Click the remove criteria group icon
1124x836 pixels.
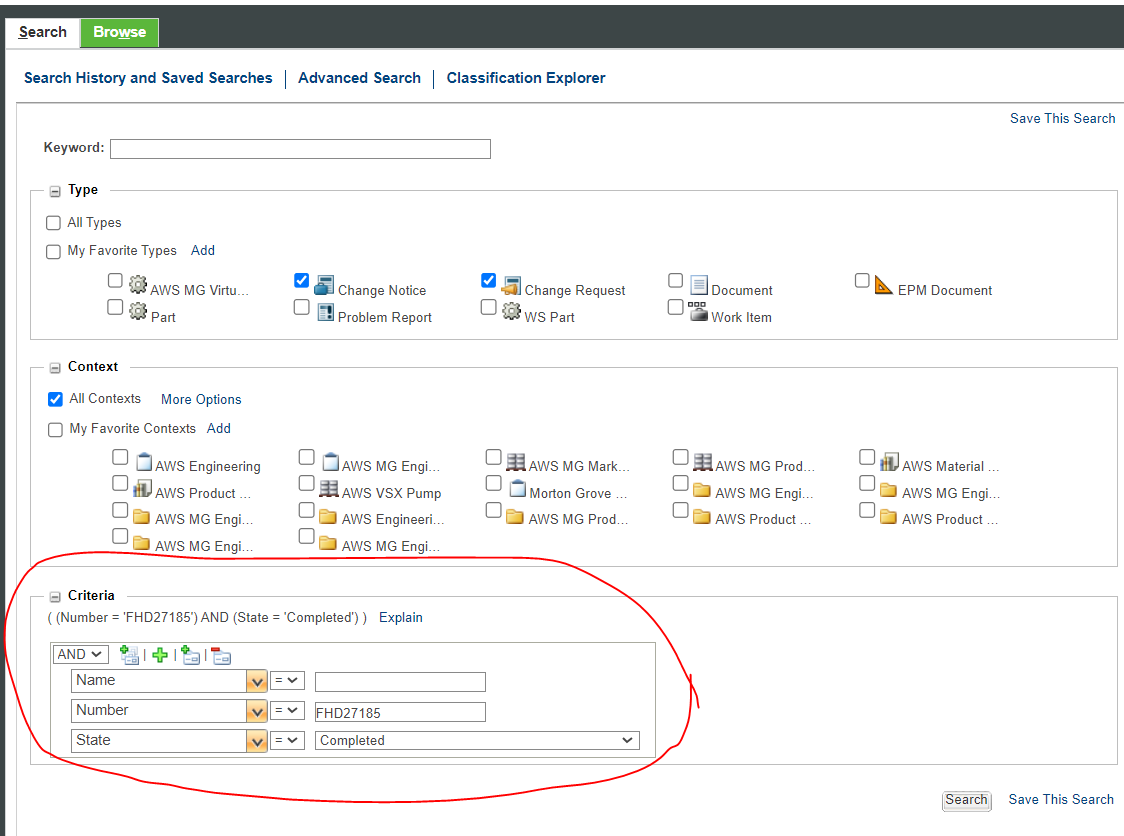click(221, 655)
